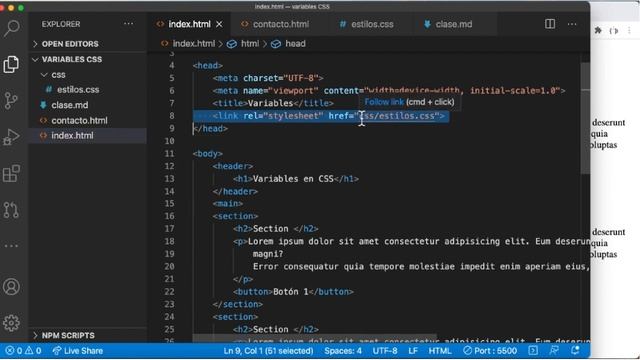Click the status bar icon right of Port 5500
This screenshot has height=360, width=640.
pyautogui.click(x=533, y=351)
